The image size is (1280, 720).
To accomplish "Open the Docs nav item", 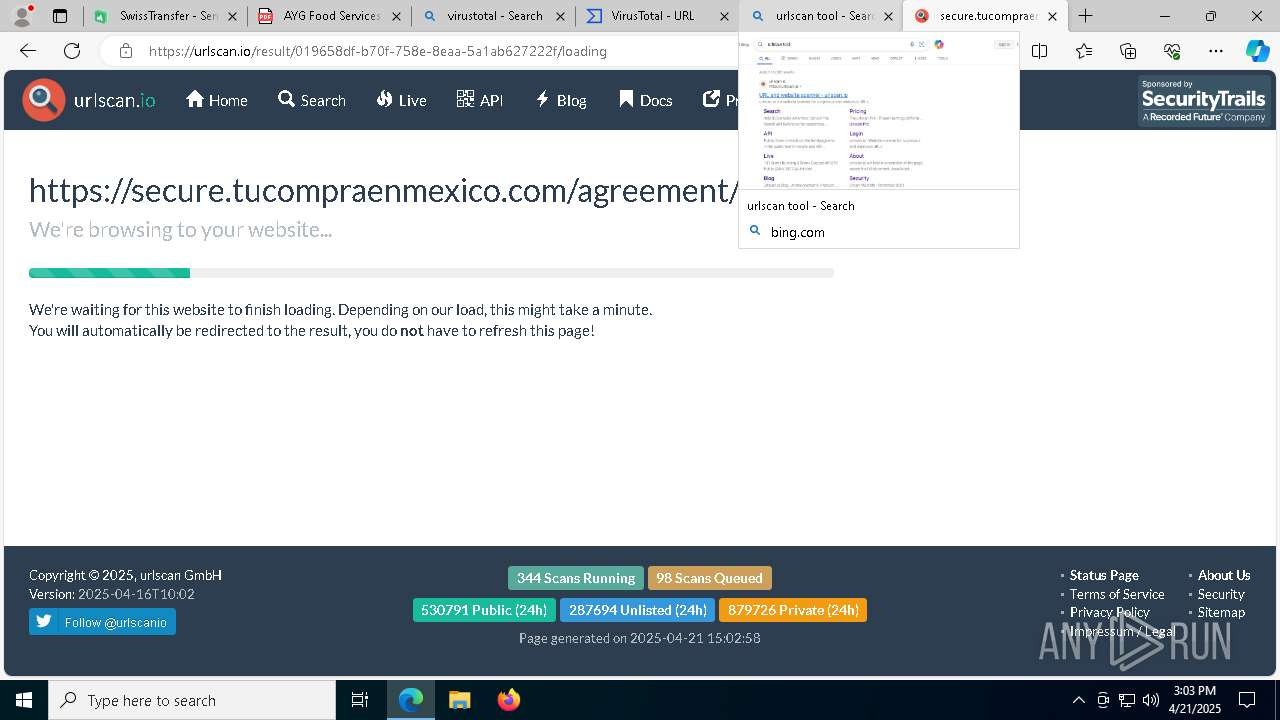I will click(x=646, y=100).
